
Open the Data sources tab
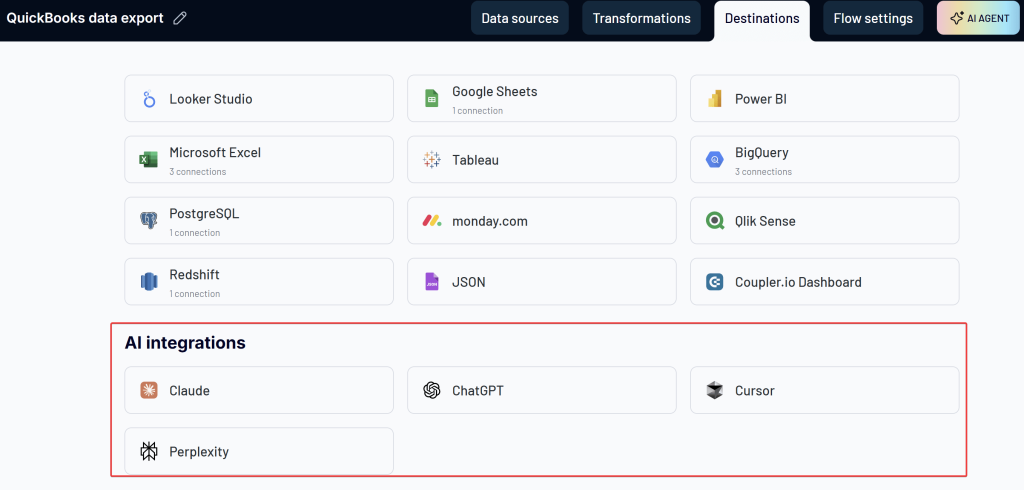coord(520,18)
